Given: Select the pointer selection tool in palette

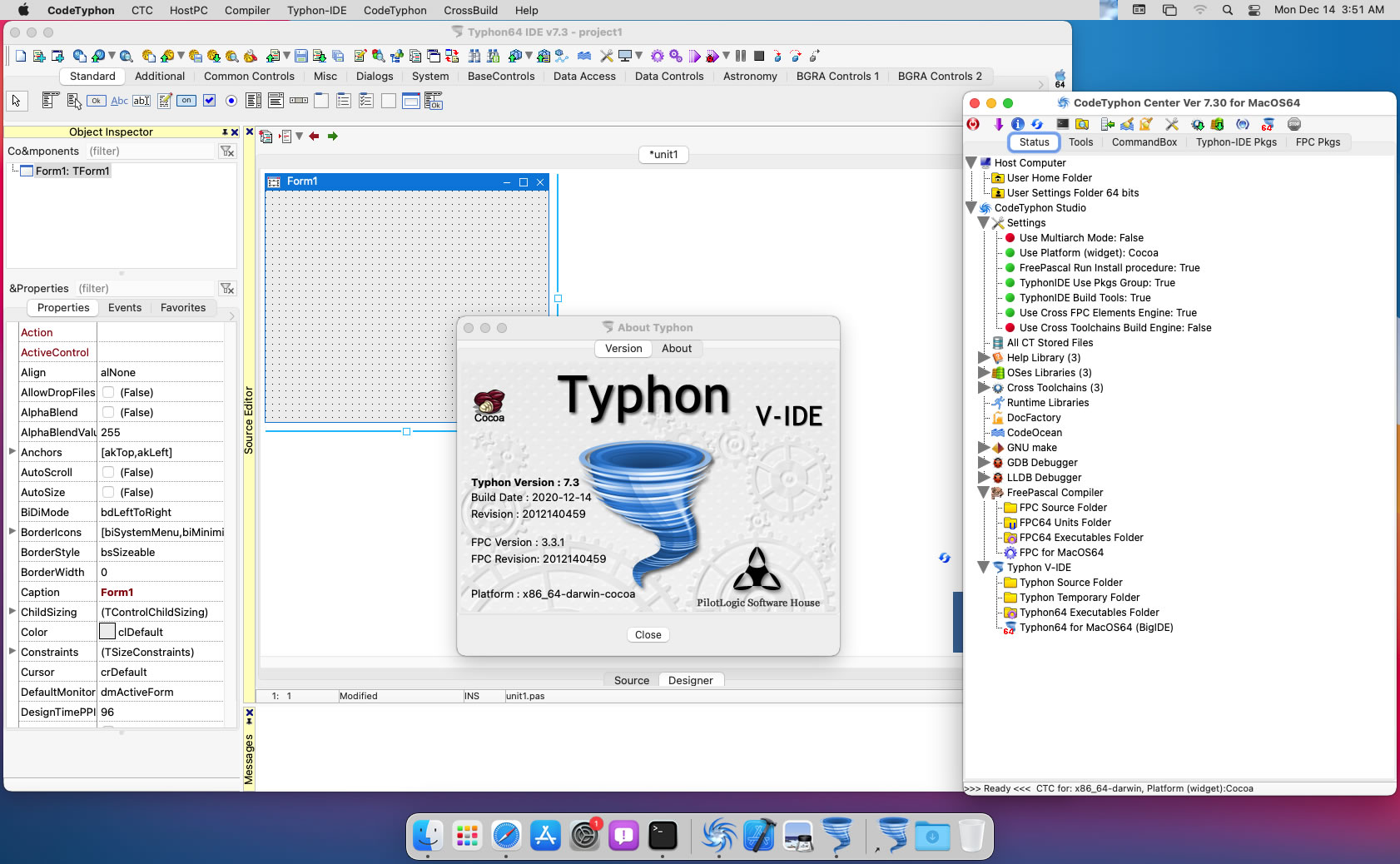Looking at the screenshot, I should coord(16,101).
